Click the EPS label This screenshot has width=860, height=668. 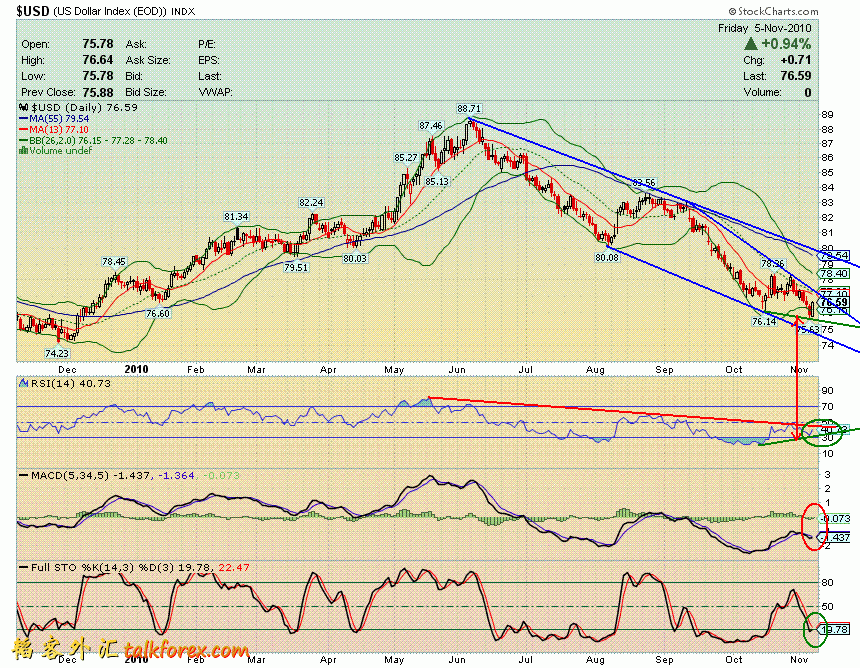209,60
